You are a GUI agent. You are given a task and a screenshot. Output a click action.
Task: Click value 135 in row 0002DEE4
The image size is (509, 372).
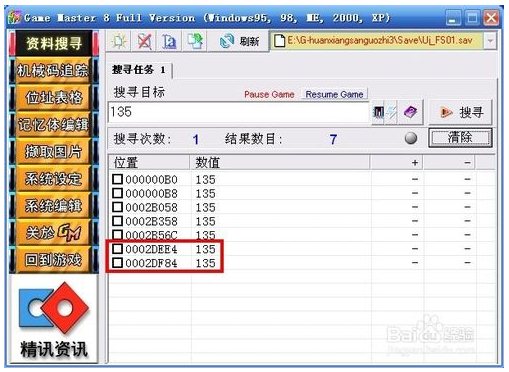205,249
